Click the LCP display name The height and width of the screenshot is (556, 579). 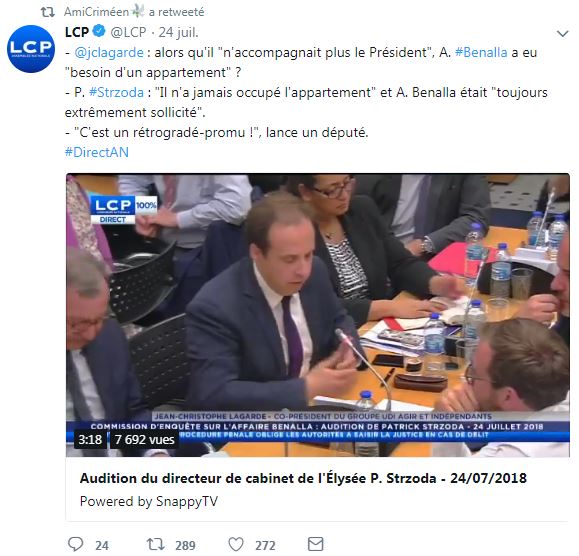point(77,32)
